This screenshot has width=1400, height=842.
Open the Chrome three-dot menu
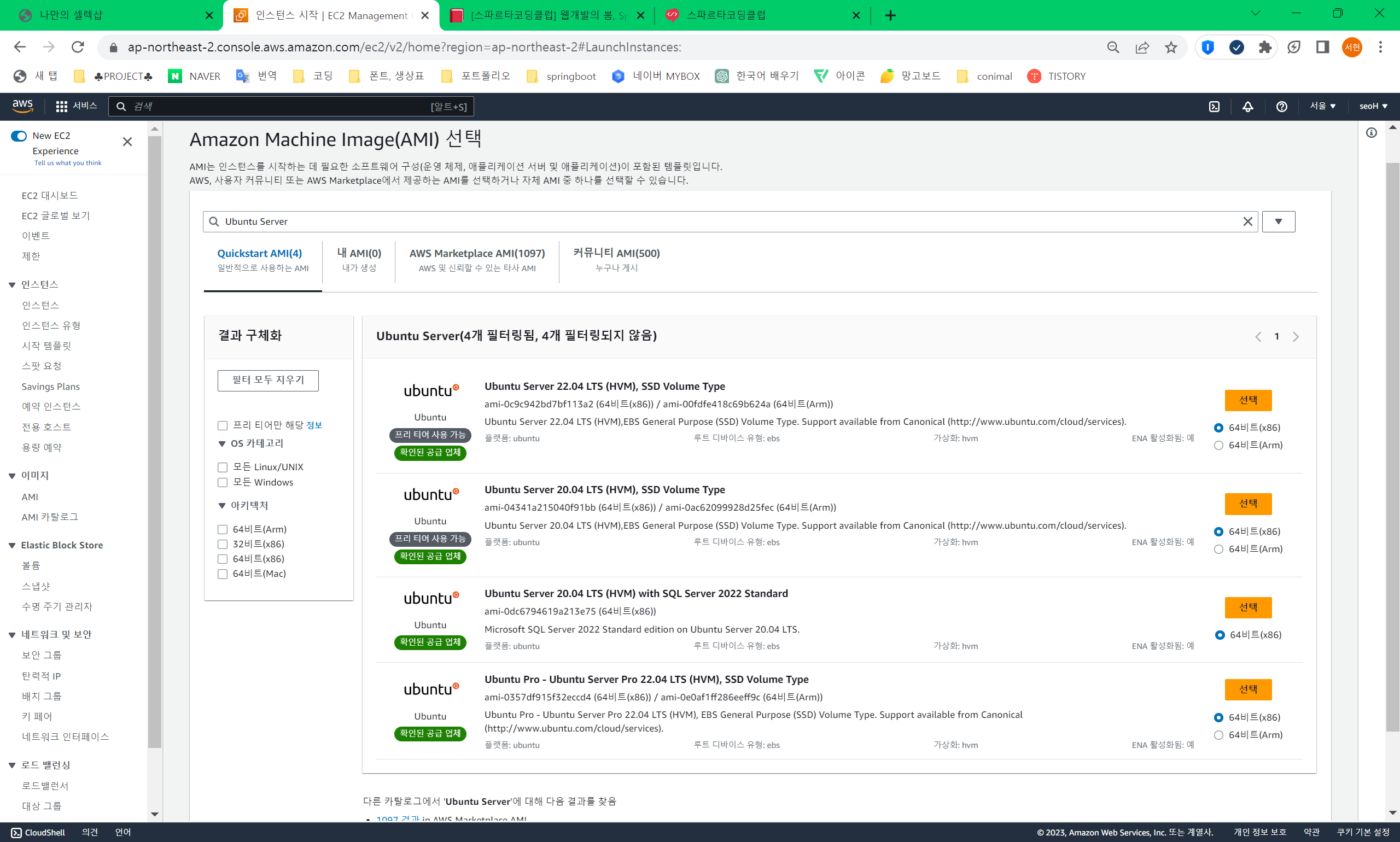1381,47
